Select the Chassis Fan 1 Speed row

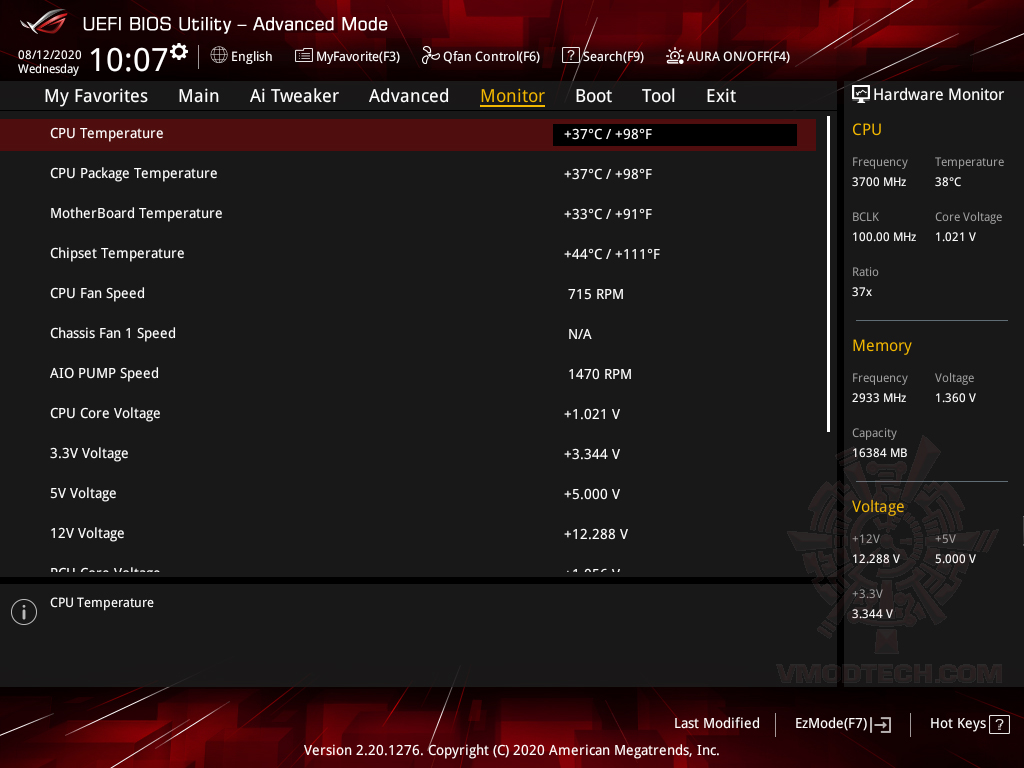point(408,334)
